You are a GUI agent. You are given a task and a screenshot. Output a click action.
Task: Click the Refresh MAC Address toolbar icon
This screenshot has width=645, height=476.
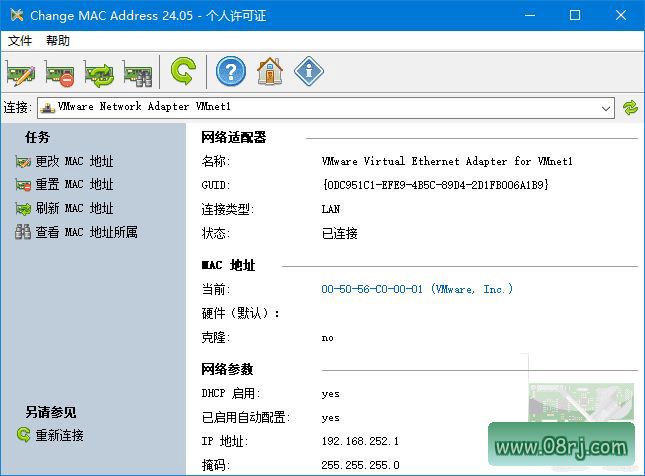(99, 73)
